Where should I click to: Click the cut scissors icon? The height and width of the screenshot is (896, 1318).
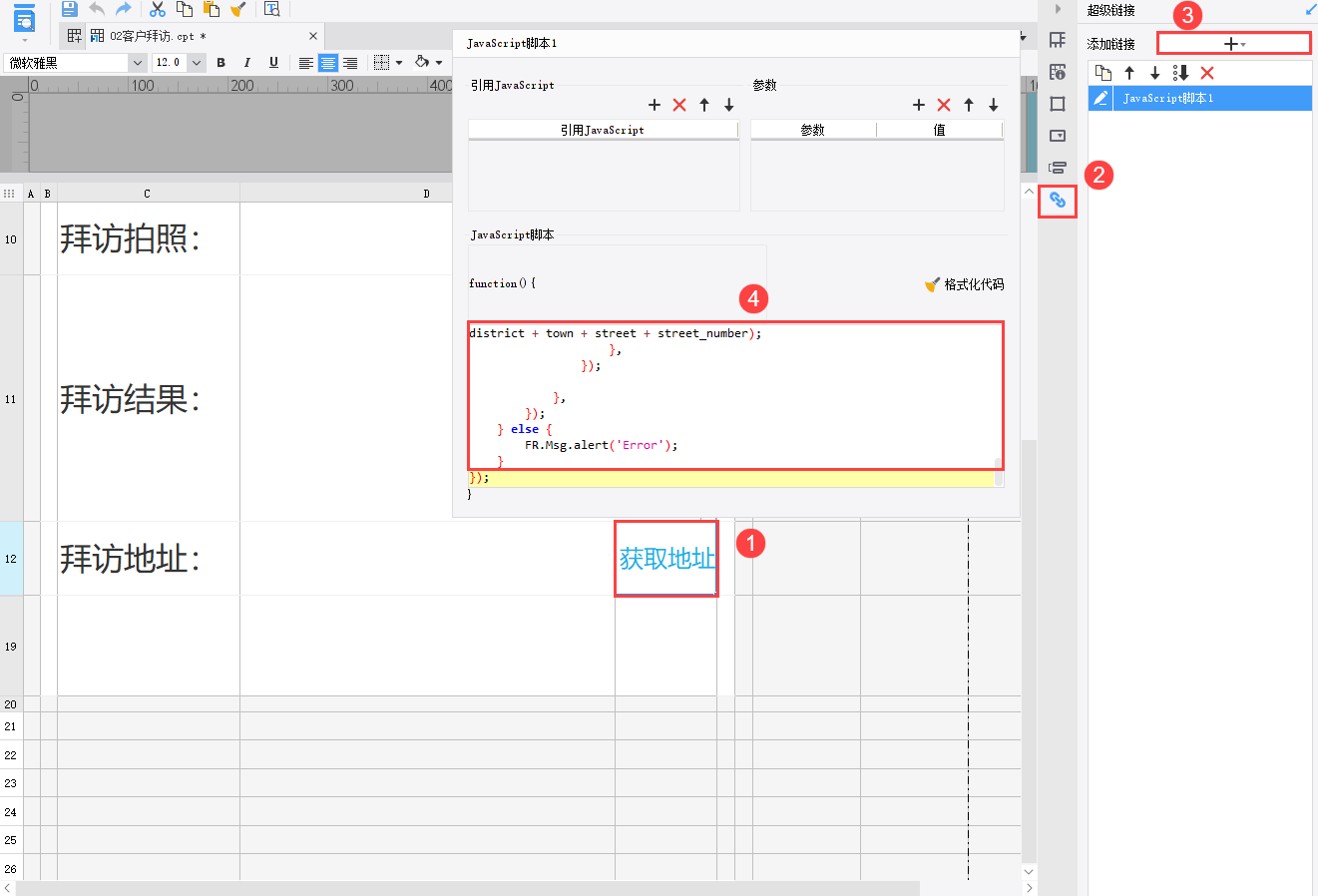(x=158, y=9)
